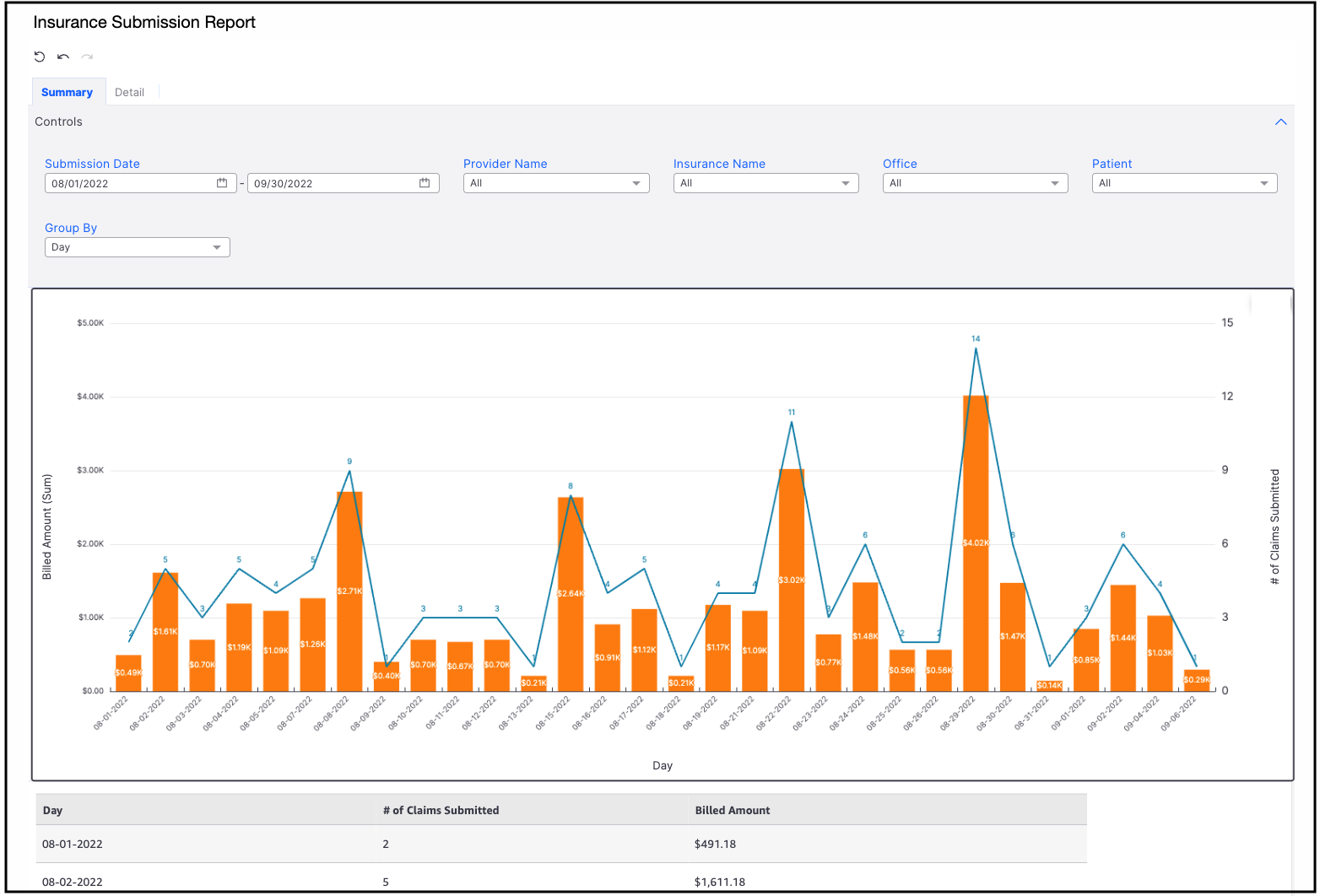Click the reset icon under the report title
The width and height of the screenshot is (1320, 896).
[39, 57]
